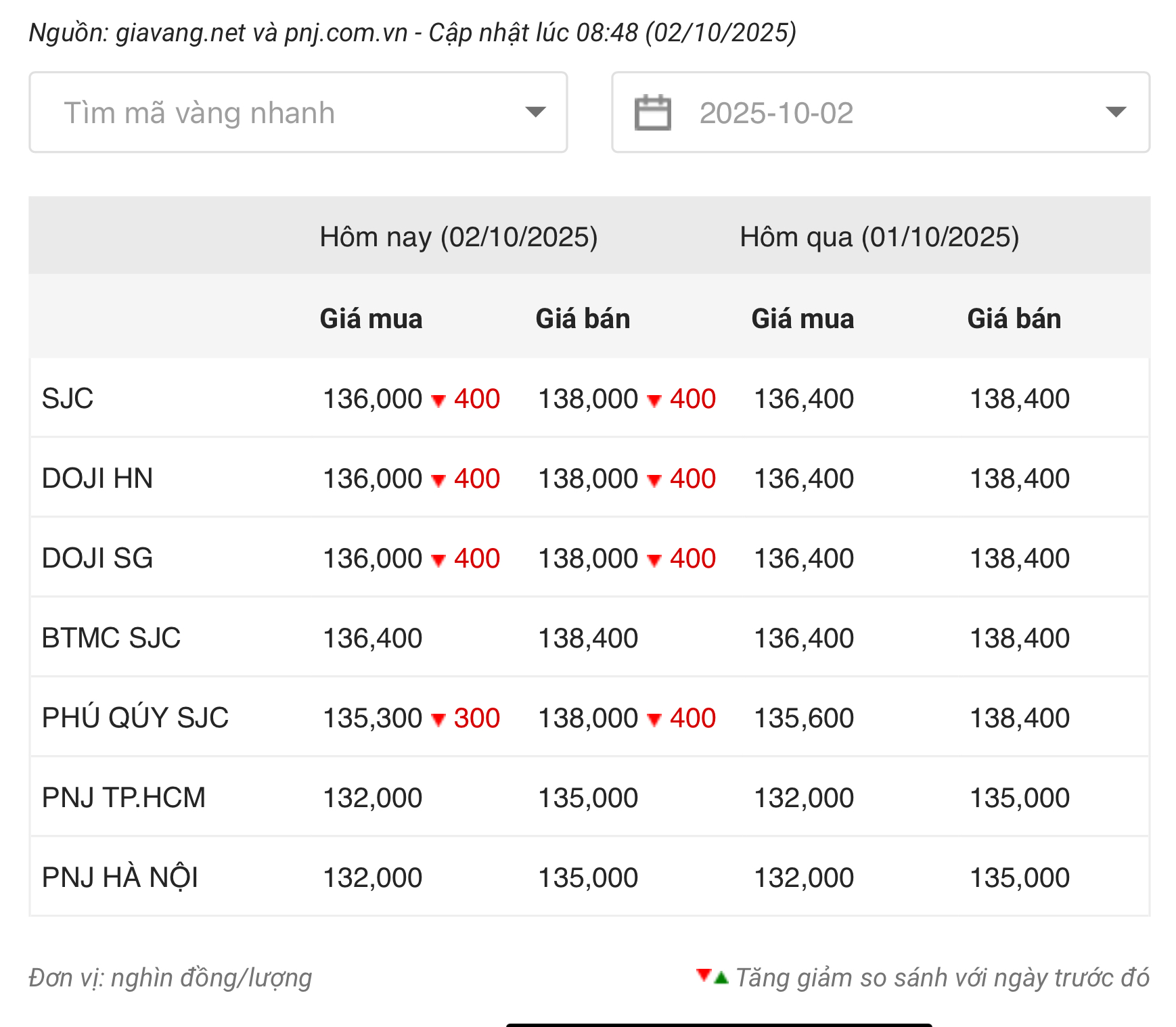Click the DOJI SG row name

coord(97,558)
